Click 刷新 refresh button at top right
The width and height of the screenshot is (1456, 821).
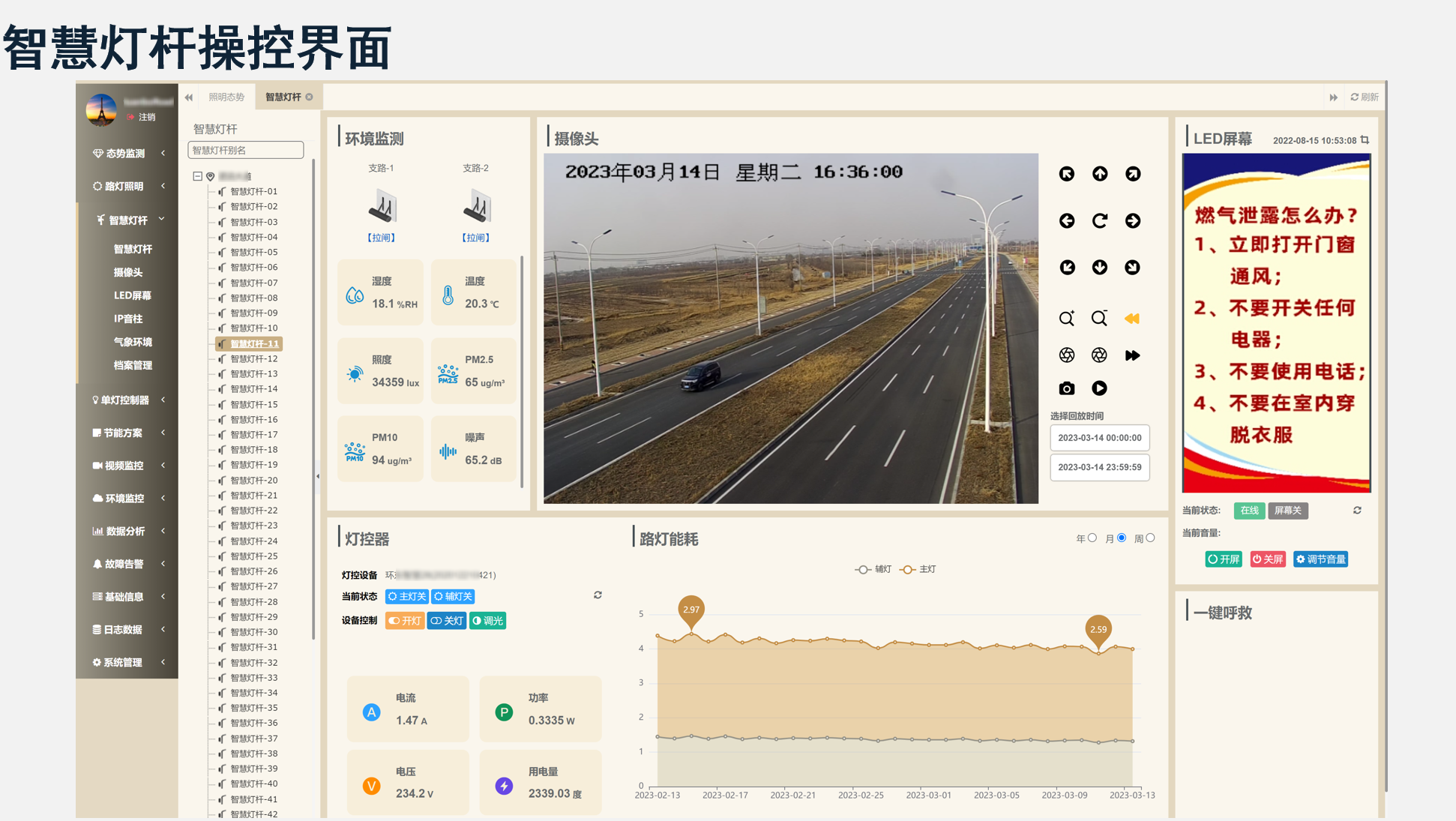[x=1365, y=97]
